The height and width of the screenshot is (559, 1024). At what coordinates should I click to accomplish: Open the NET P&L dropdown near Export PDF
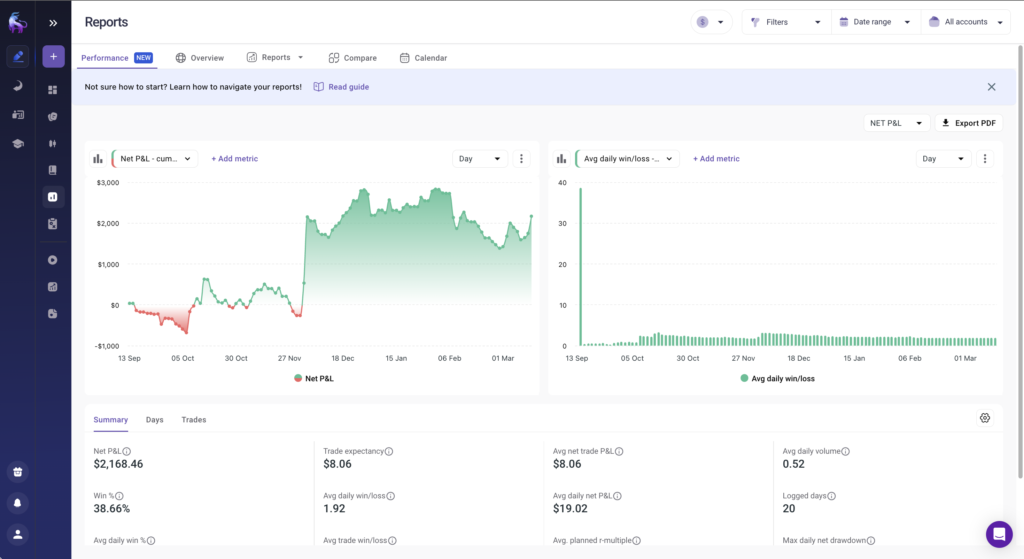[x=896, y=123]
